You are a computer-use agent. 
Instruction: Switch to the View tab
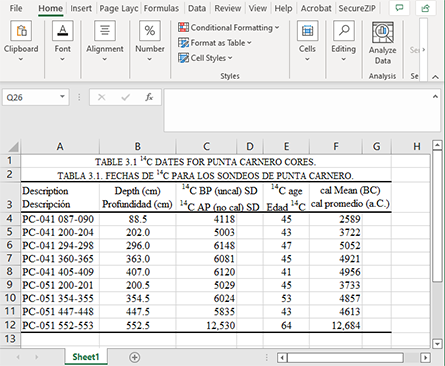(x=258, y=8)
